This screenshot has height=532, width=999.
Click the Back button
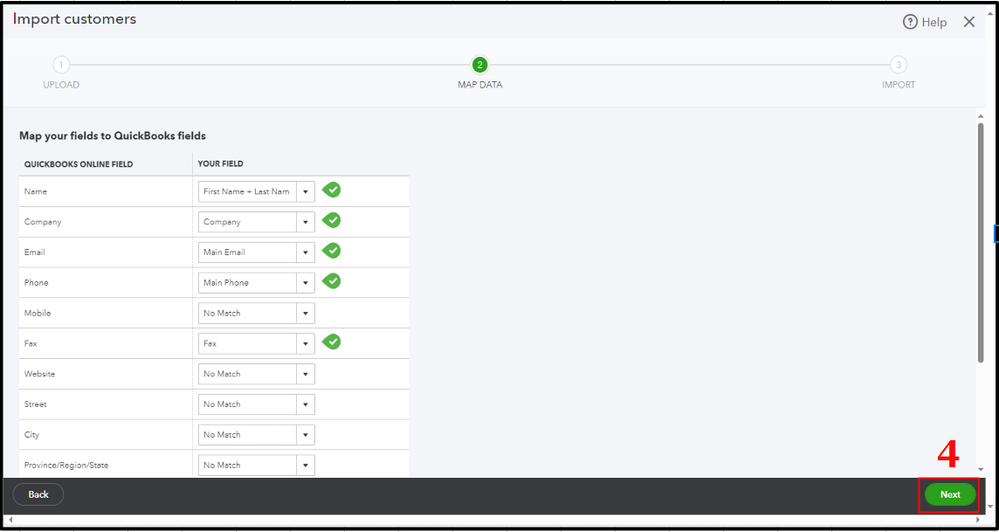click(x=38, y=494)
